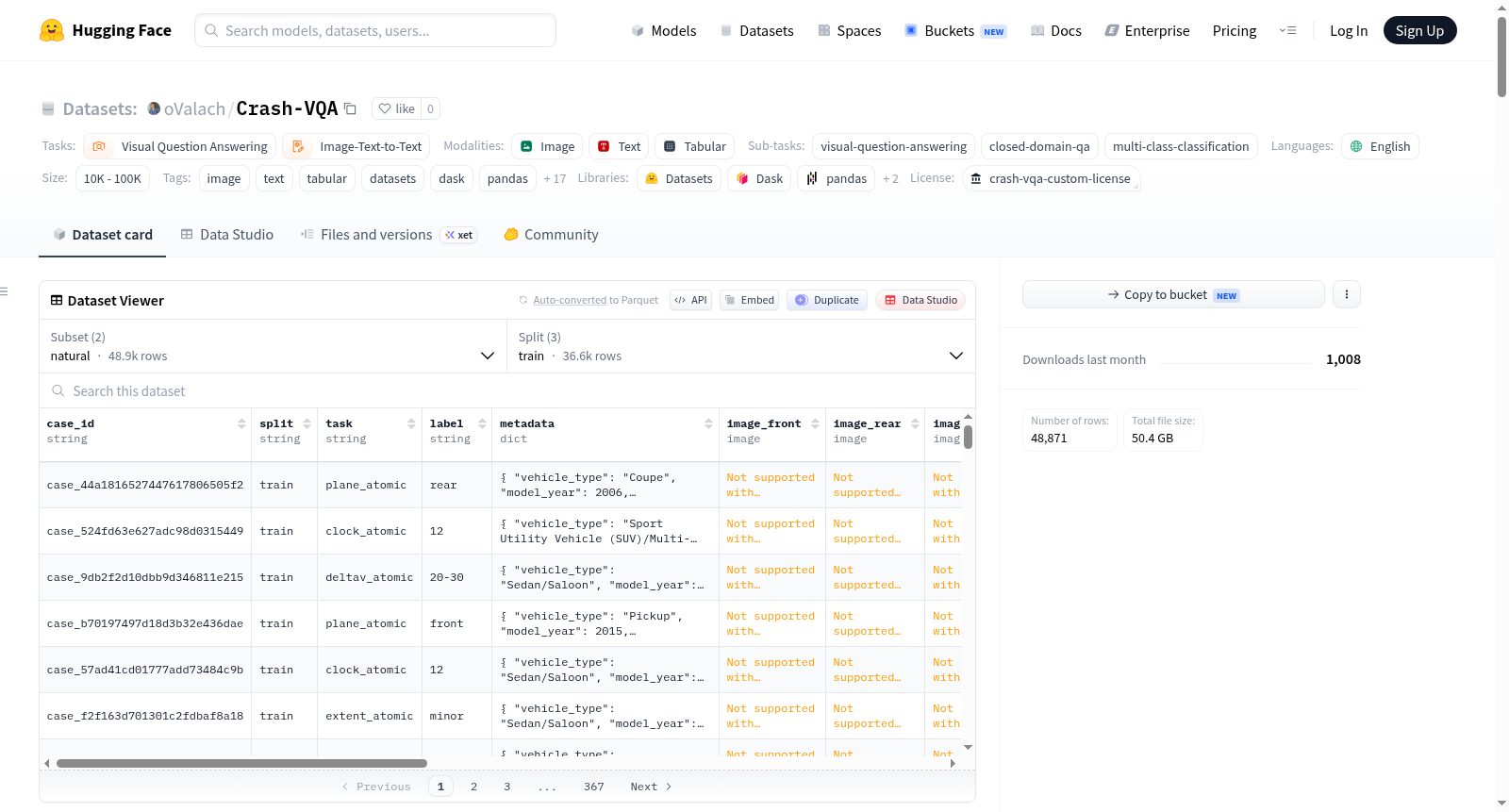Image resolution: width=1509 pixels, height=812 pixels.
Task: Open the navigation overflow menu icon
Action: tap(1287, 30)
